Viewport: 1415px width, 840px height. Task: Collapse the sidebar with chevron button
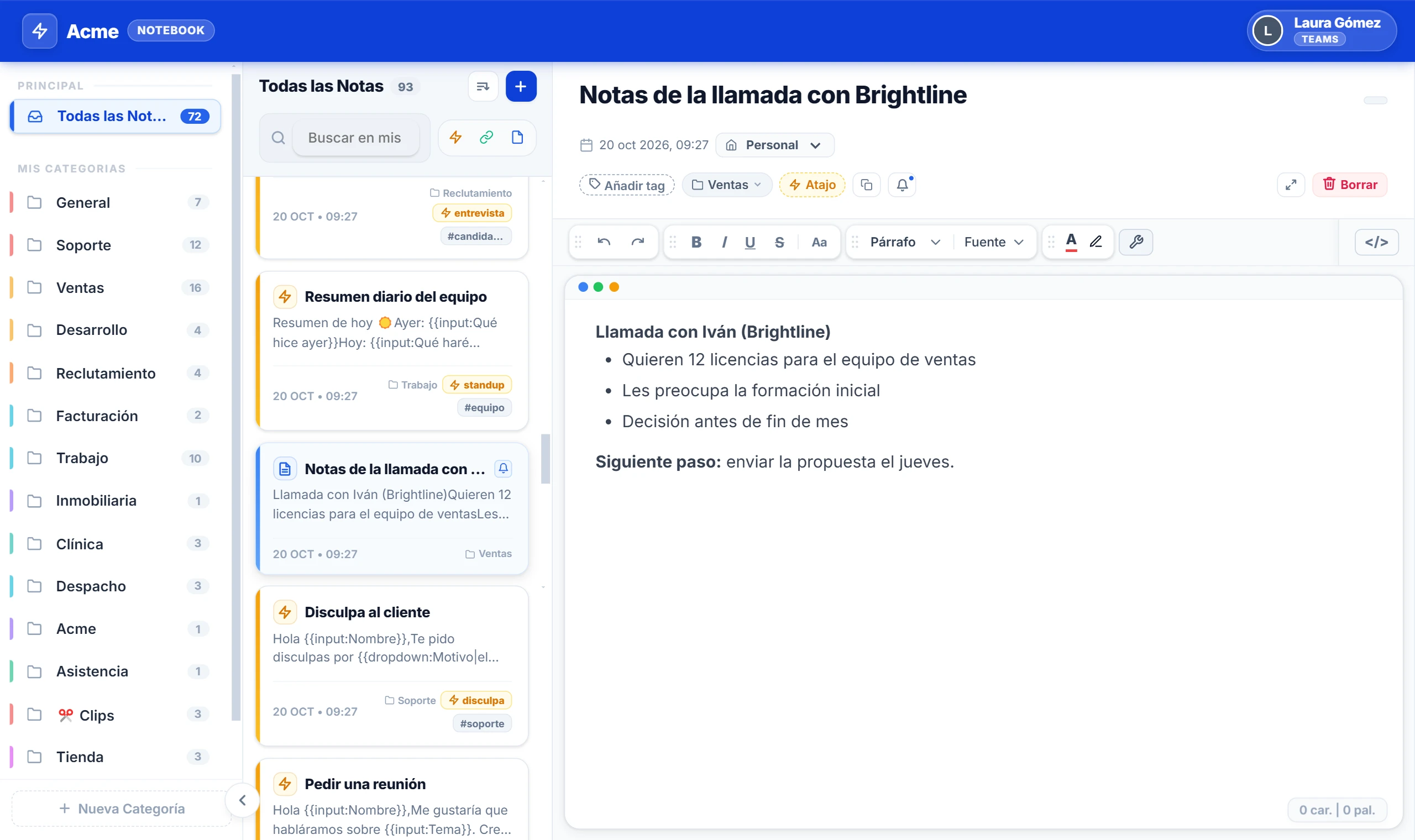click(242, 800)
